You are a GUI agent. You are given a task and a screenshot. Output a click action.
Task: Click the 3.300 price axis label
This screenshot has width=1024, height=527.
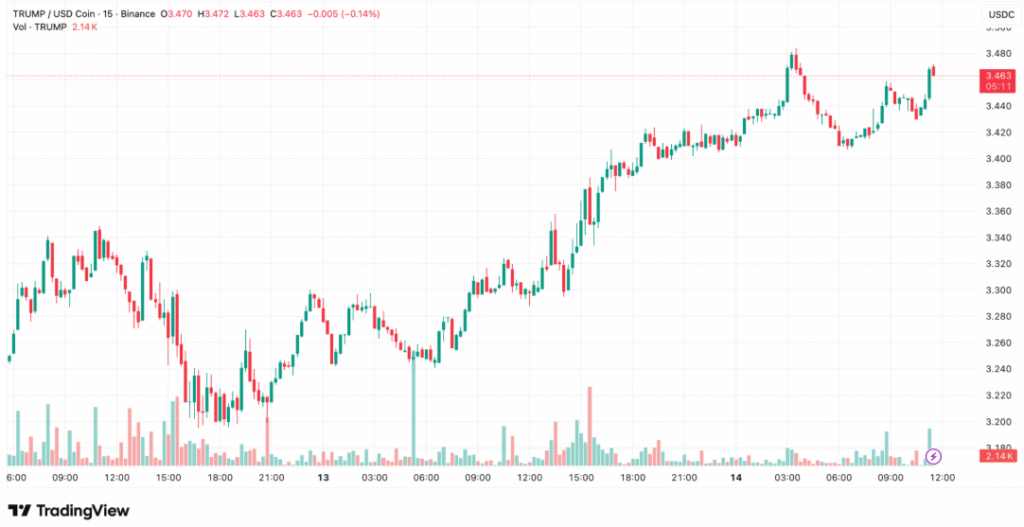(x=997, y=291)
